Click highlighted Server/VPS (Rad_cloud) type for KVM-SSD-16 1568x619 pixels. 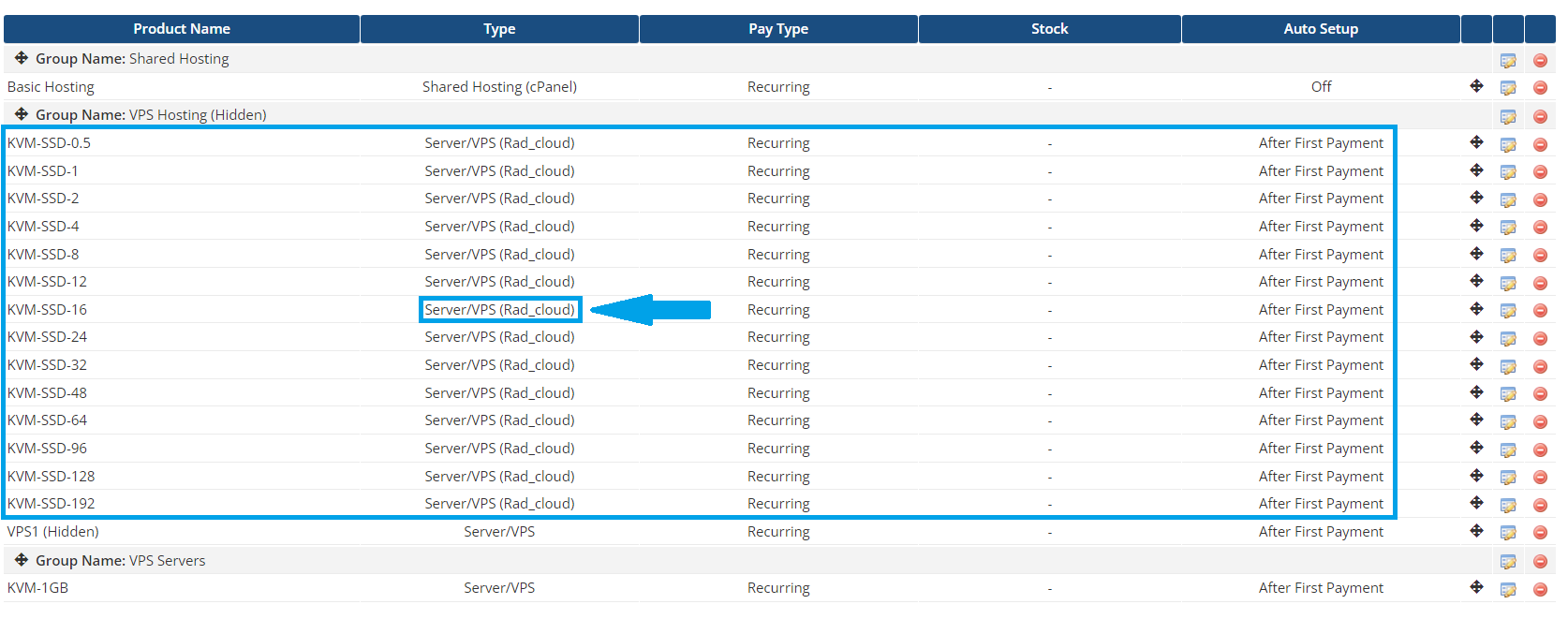pos(499,310)
